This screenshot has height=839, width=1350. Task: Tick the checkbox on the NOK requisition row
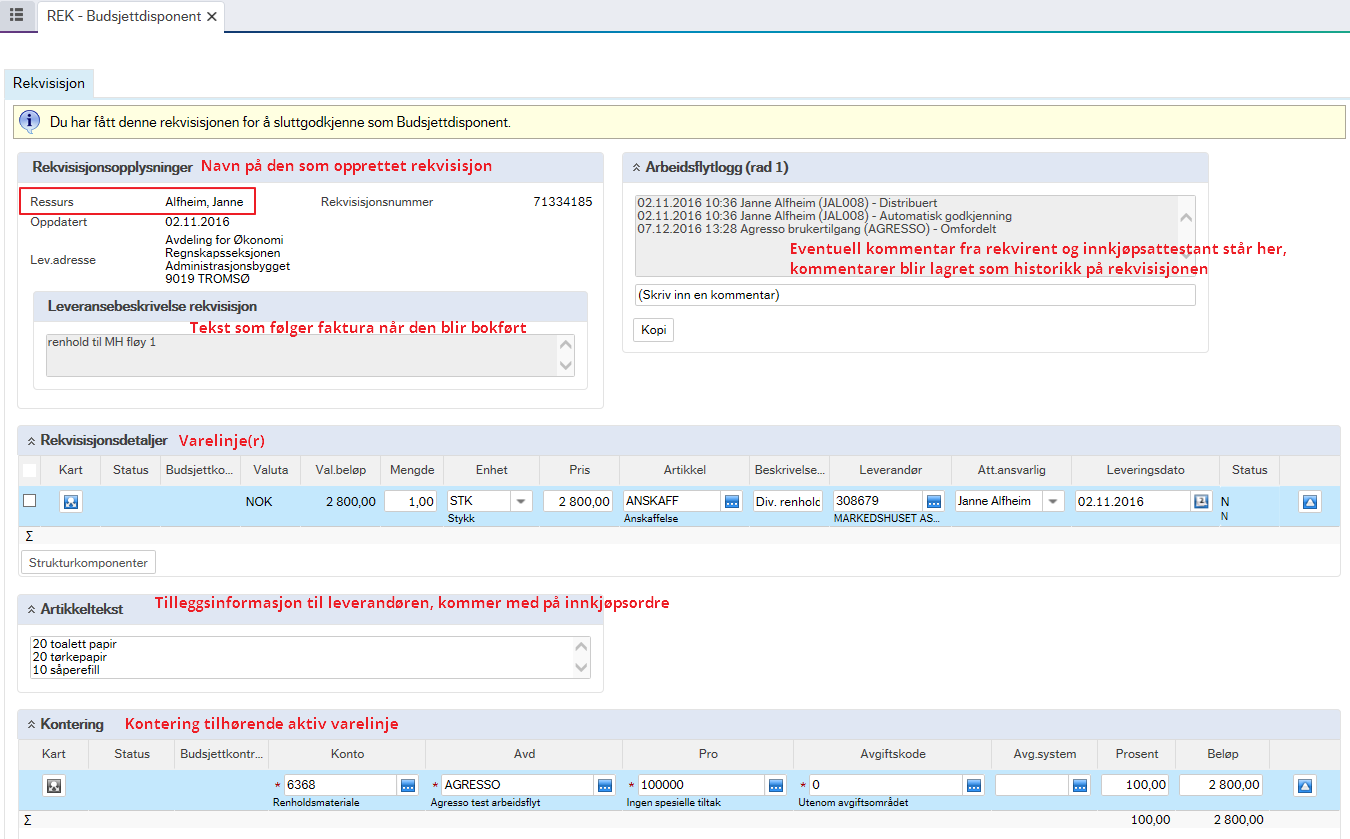tap(29, 501)
